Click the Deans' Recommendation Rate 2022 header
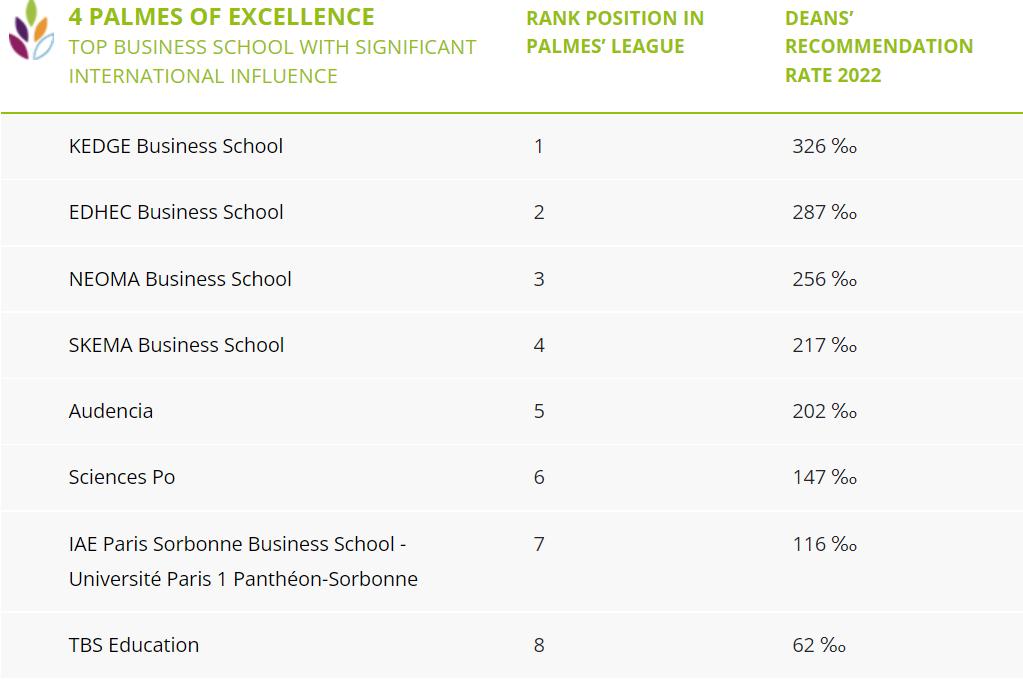The image size is (1023, 683). (x=878, y=46)
